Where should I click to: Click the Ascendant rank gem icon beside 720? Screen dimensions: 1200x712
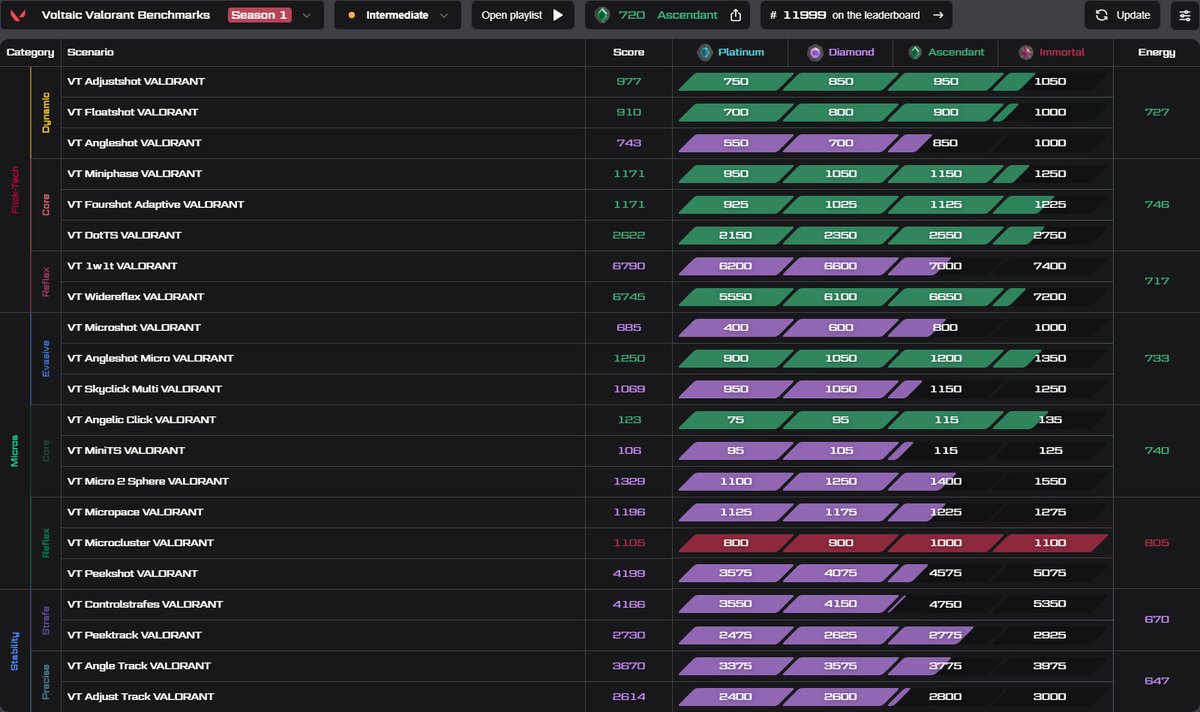(x=602, y=15)
